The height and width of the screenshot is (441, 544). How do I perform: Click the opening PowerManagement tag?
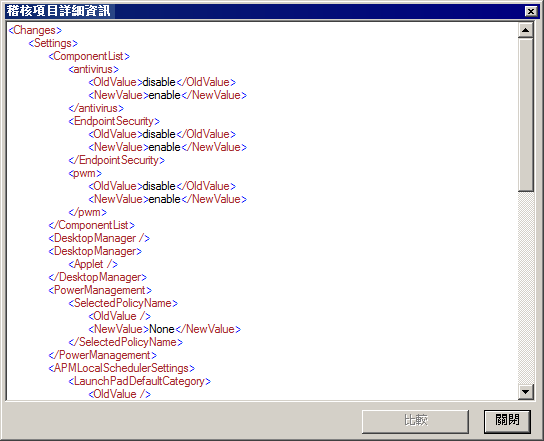coord(100,290)
